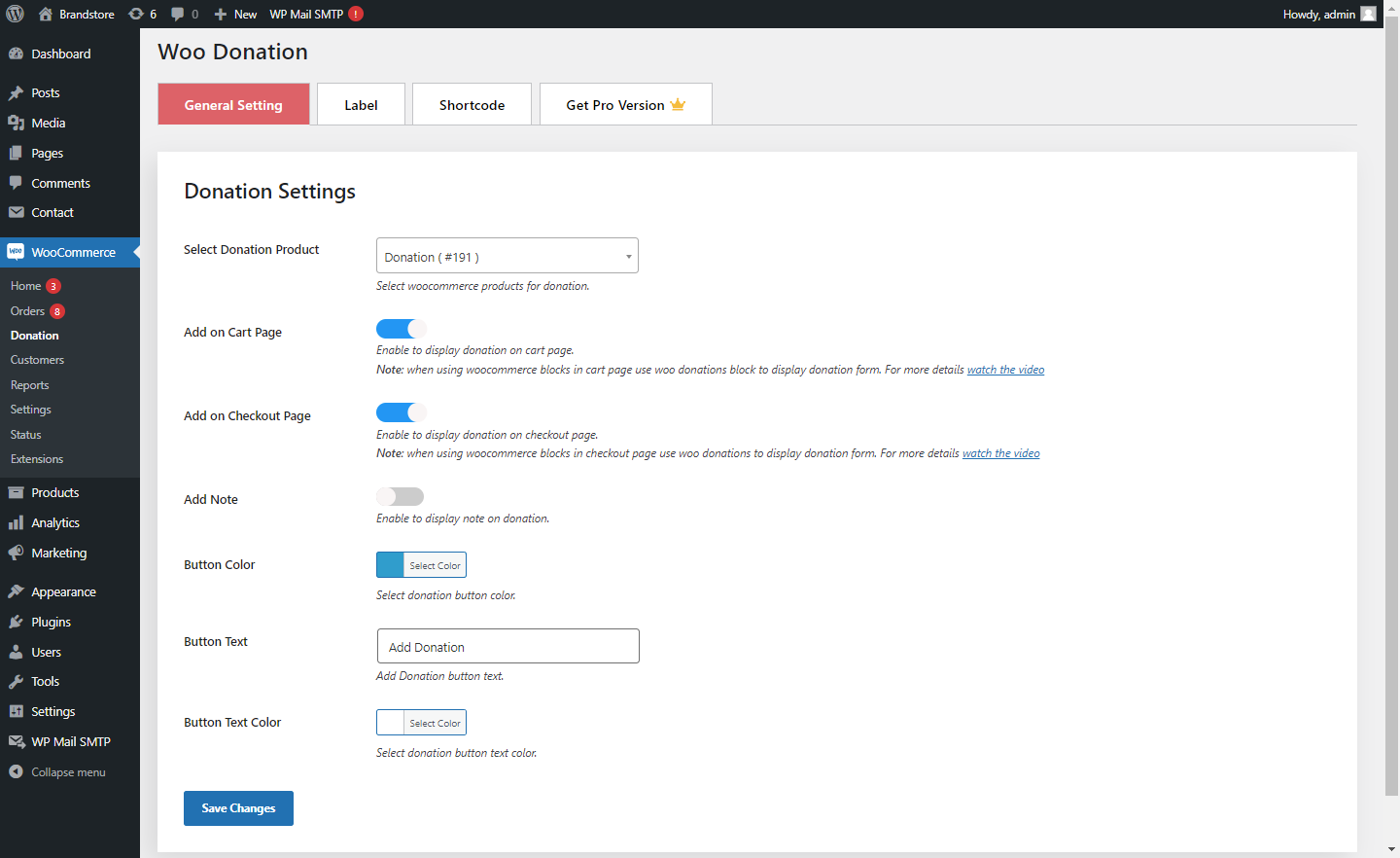Disable Add on Cart Page toggle
Image resolution: width=1400 pixels, height=858 pixels.
tap(401, 329)
